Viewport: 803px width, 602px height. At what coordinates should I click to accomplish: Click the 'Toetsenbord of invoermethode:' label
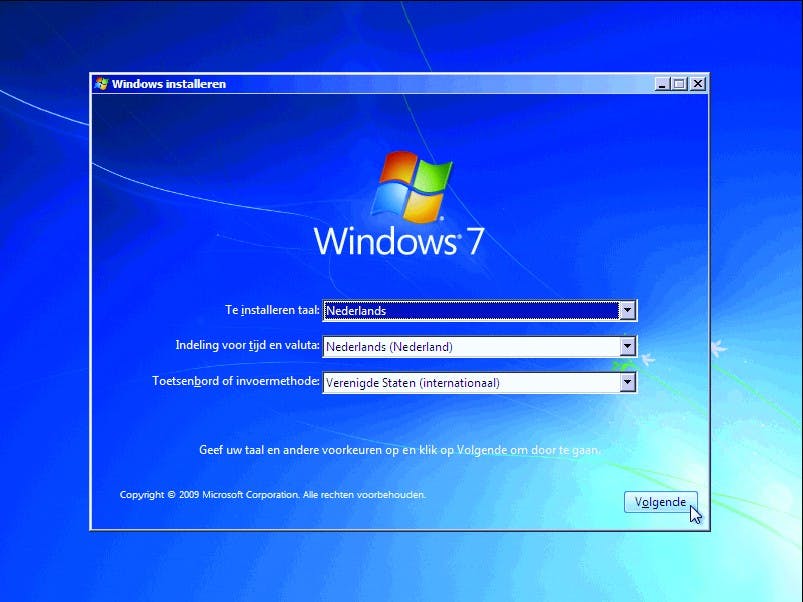236,381
